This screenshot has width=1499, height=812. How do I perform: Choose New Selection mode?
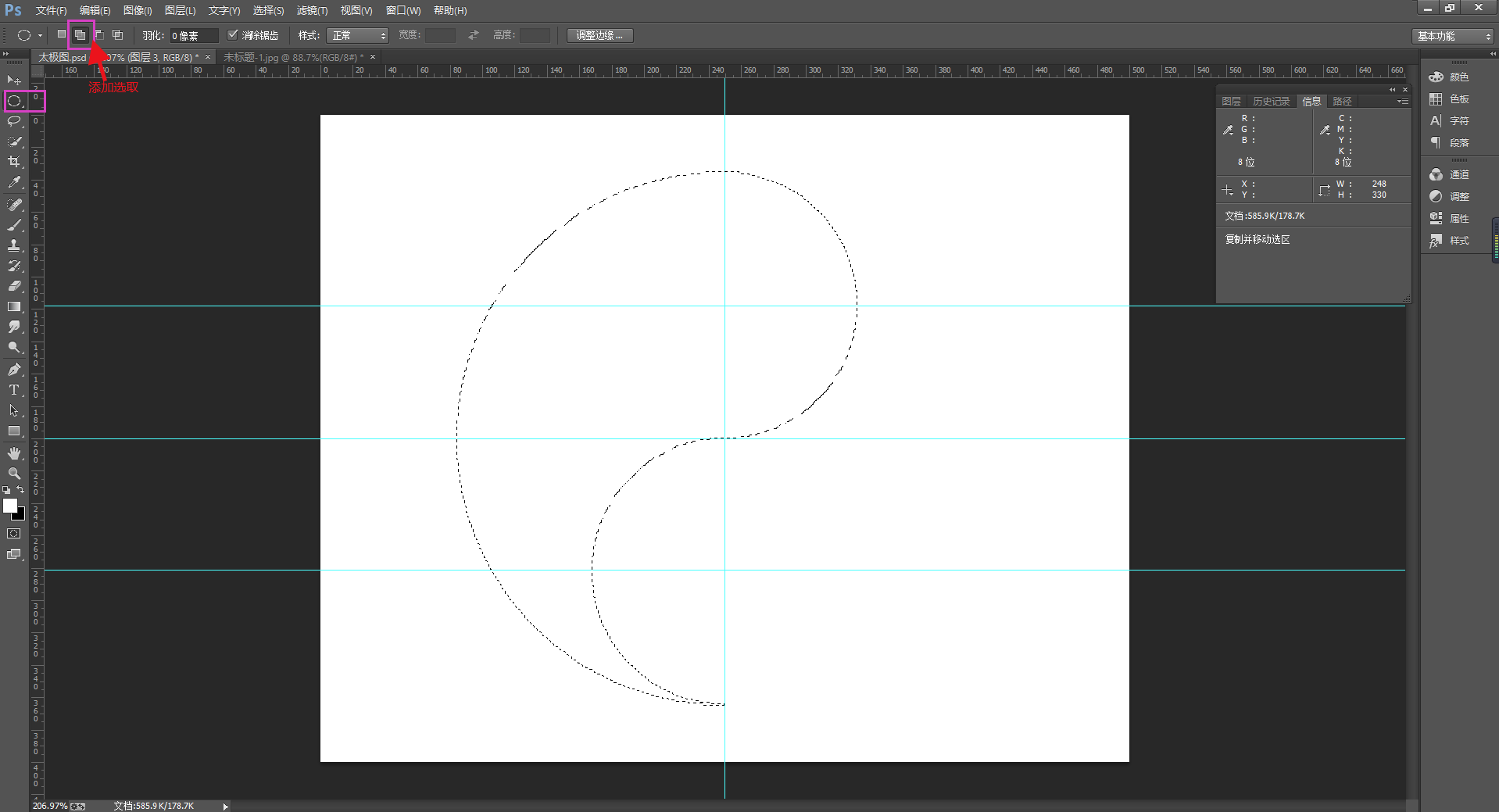click(x=62, y=34)
